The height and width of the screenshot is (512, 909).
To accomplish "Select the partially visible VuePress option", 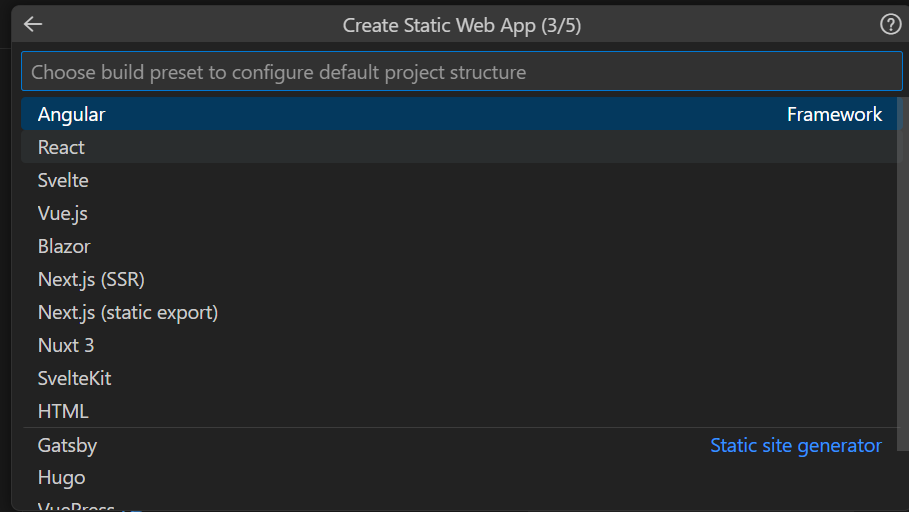I will 76,507.
